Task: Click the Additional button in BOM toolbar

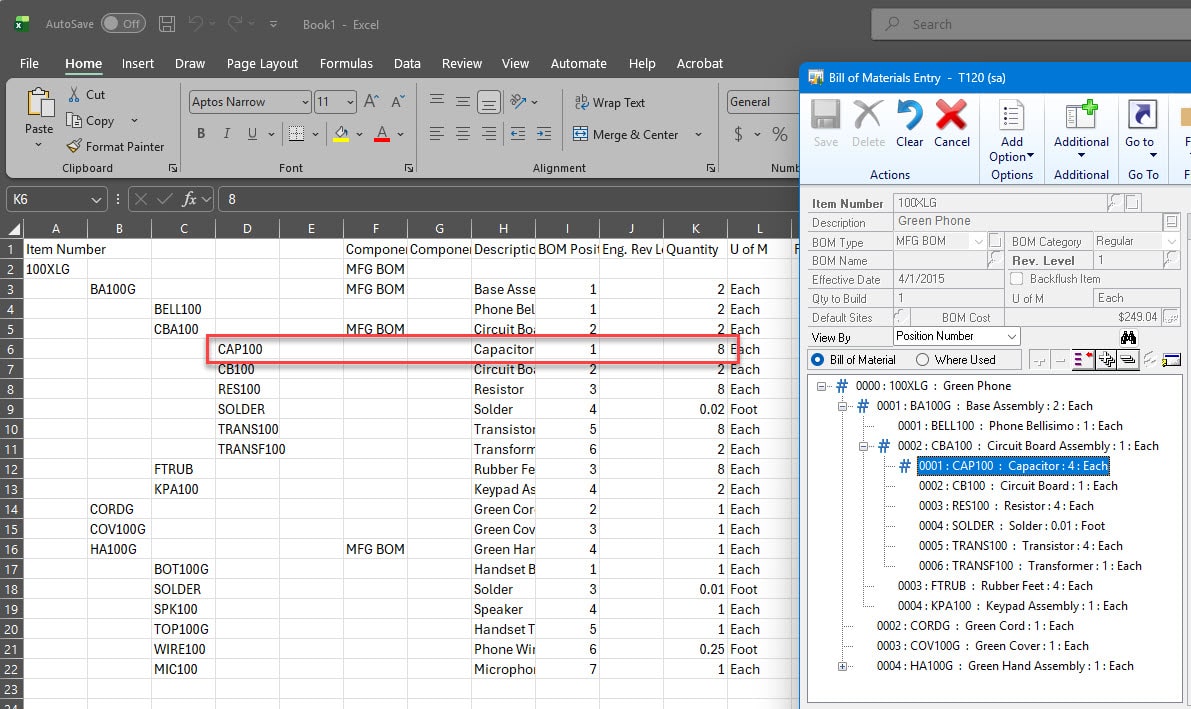Action: [x=1081, y=123]
